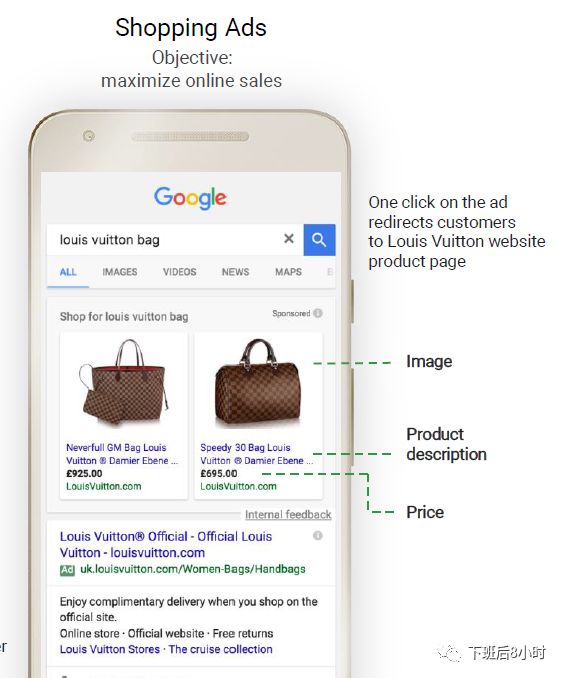This screenshot has width=563, height=678.
Task: Select the ALL tab
Action: 68,272
